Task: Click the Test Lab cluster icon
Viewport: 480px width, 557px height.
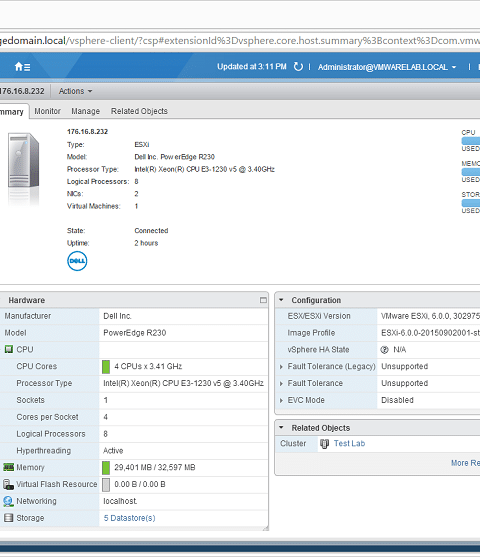Action: pos(324,444)
